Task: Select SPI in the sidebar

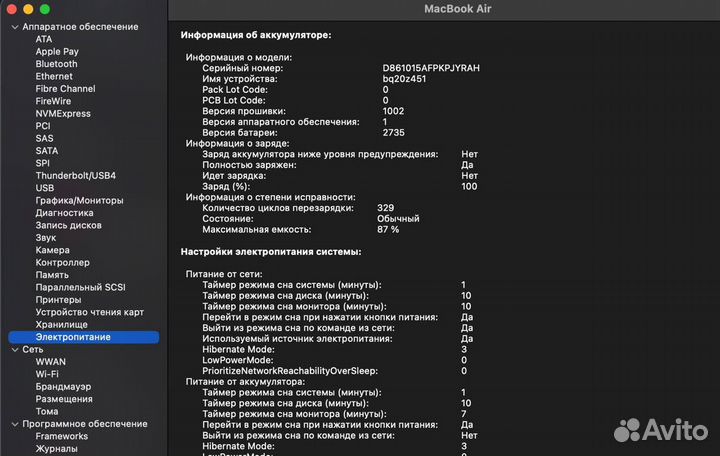Action: tap(42, 163)
